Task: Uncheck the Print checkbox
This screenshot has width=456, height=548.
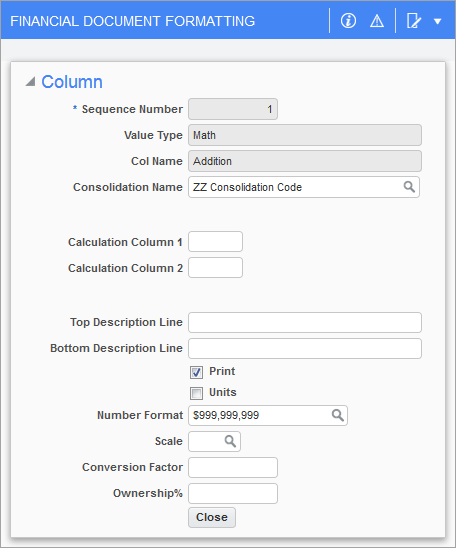Action: pos(196,372)
